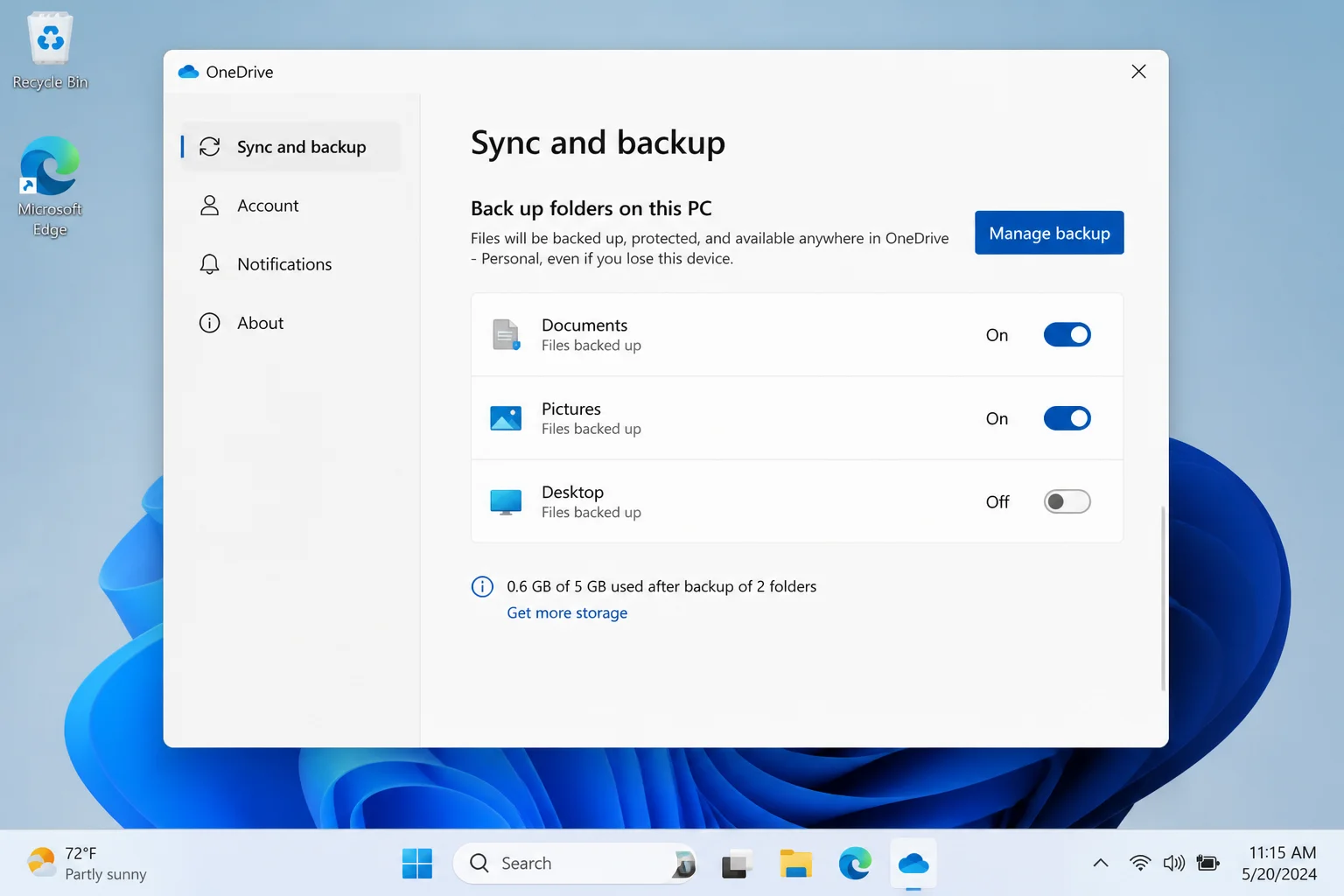
Task: Open the Windows Start menu
Action: point(417,864)
